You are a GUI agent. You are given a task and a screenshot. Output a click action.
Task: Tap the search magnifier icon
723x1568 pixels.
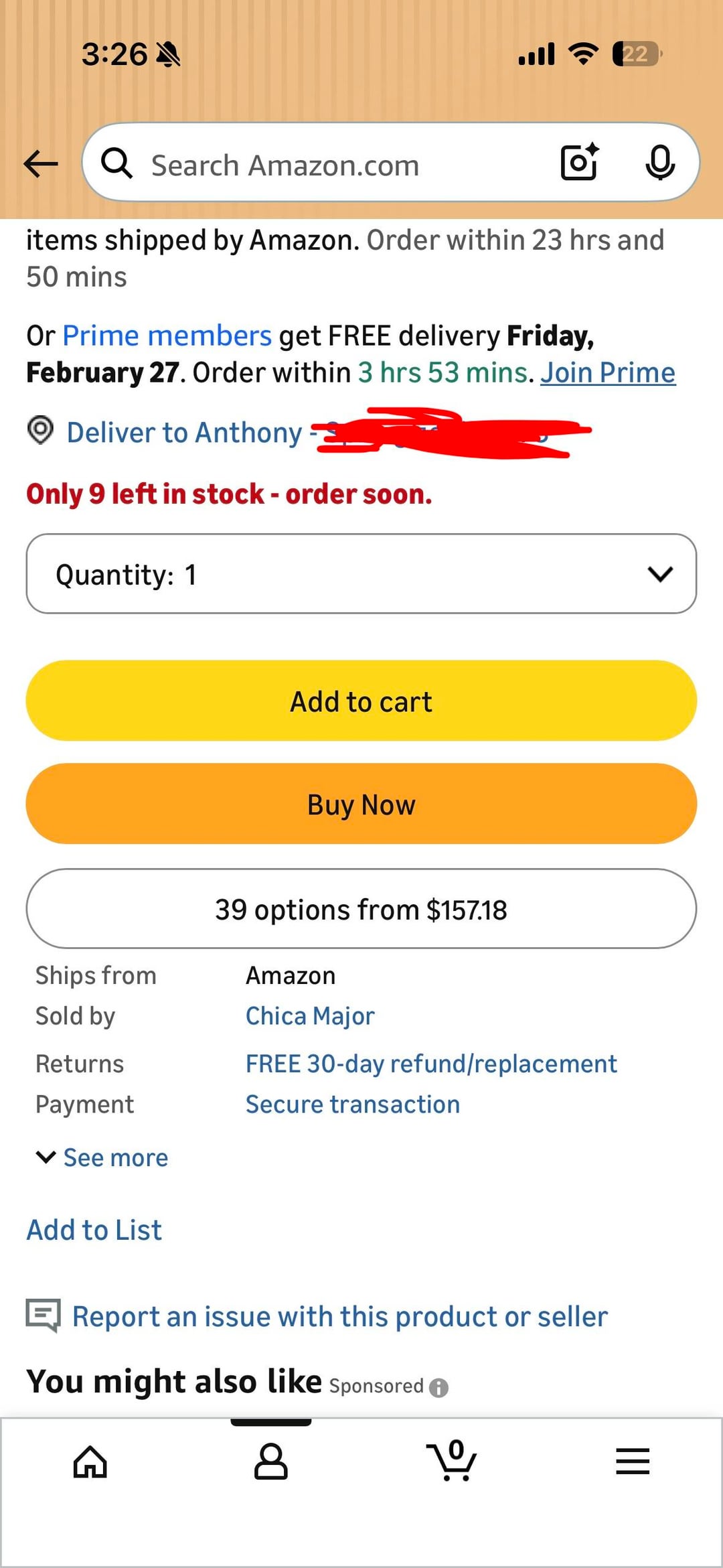(116, 163)
